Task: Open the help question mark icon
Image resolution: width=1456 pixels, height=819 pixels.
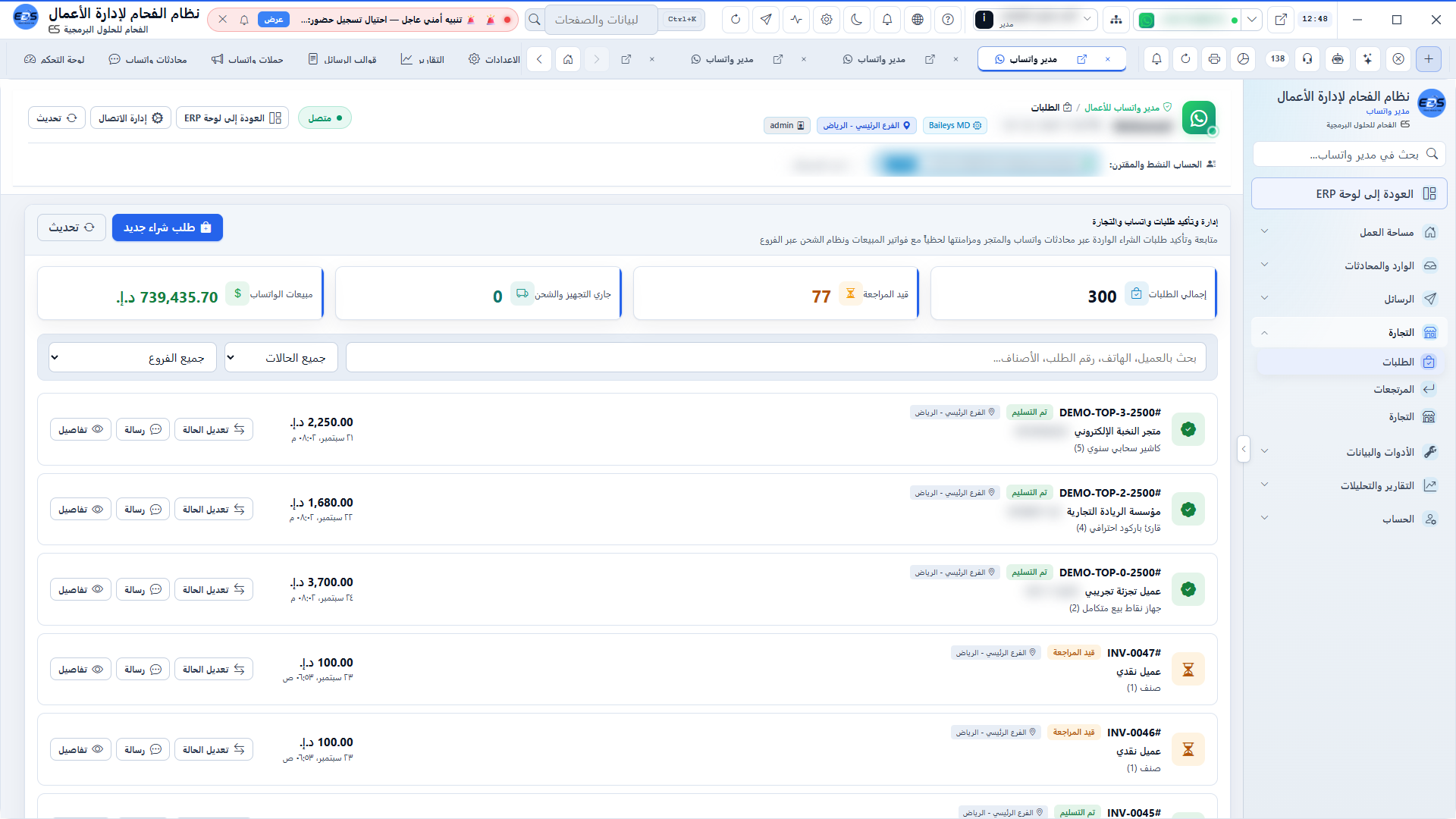Action: [948, 20]
